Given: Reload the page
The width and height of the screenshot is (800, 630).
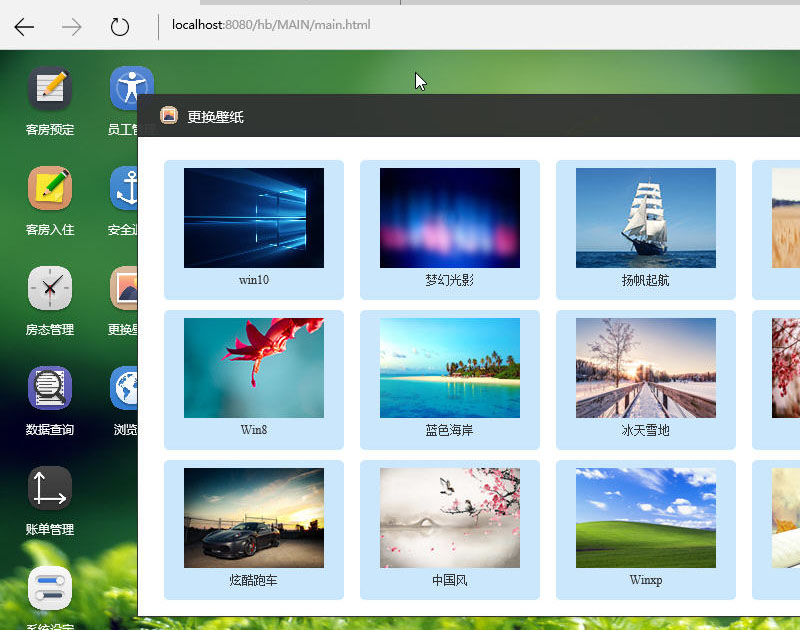Looking at the screenshot, I should click(120, 27).
